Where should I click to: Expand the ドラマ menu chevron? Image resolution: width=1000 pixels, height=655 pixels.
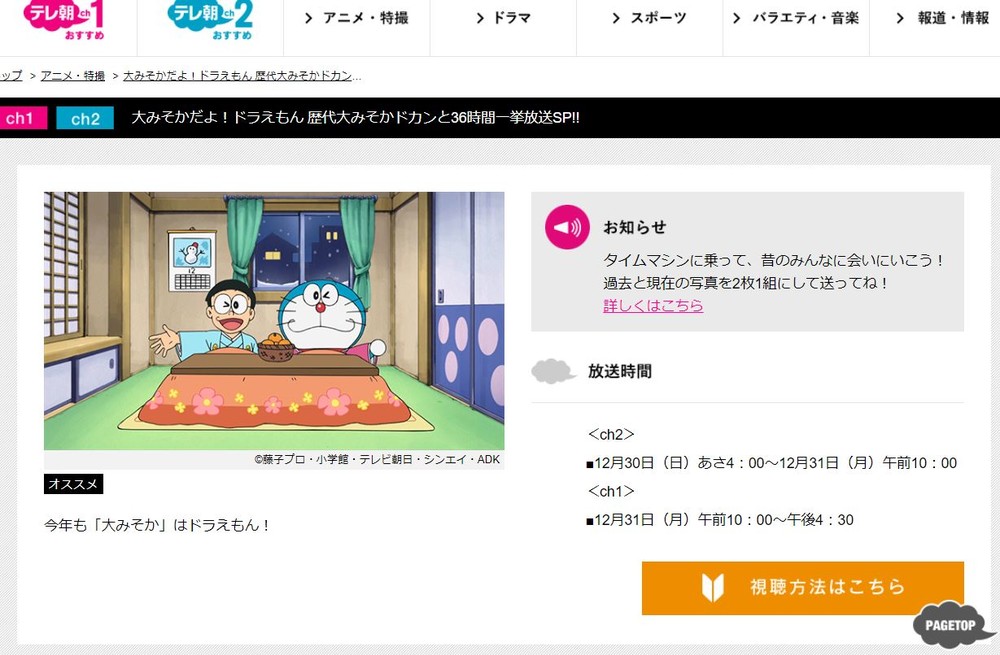pyautogui.click(x=480, y=18)
